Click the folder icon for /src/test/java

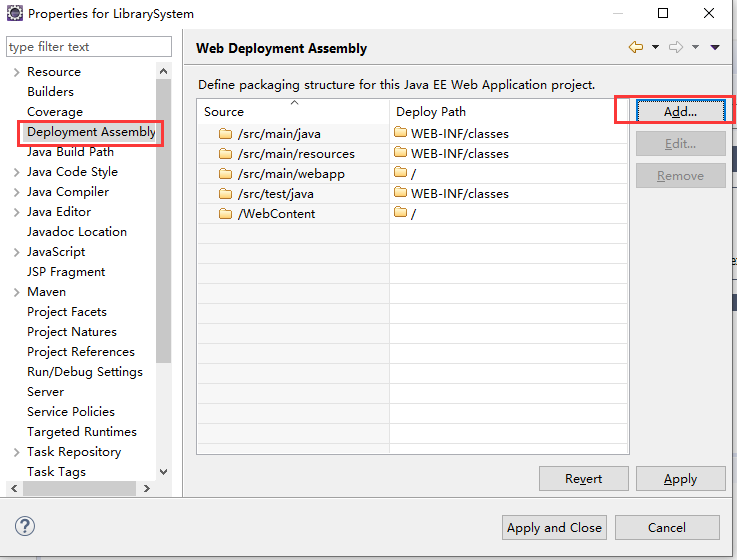point(225,194)
